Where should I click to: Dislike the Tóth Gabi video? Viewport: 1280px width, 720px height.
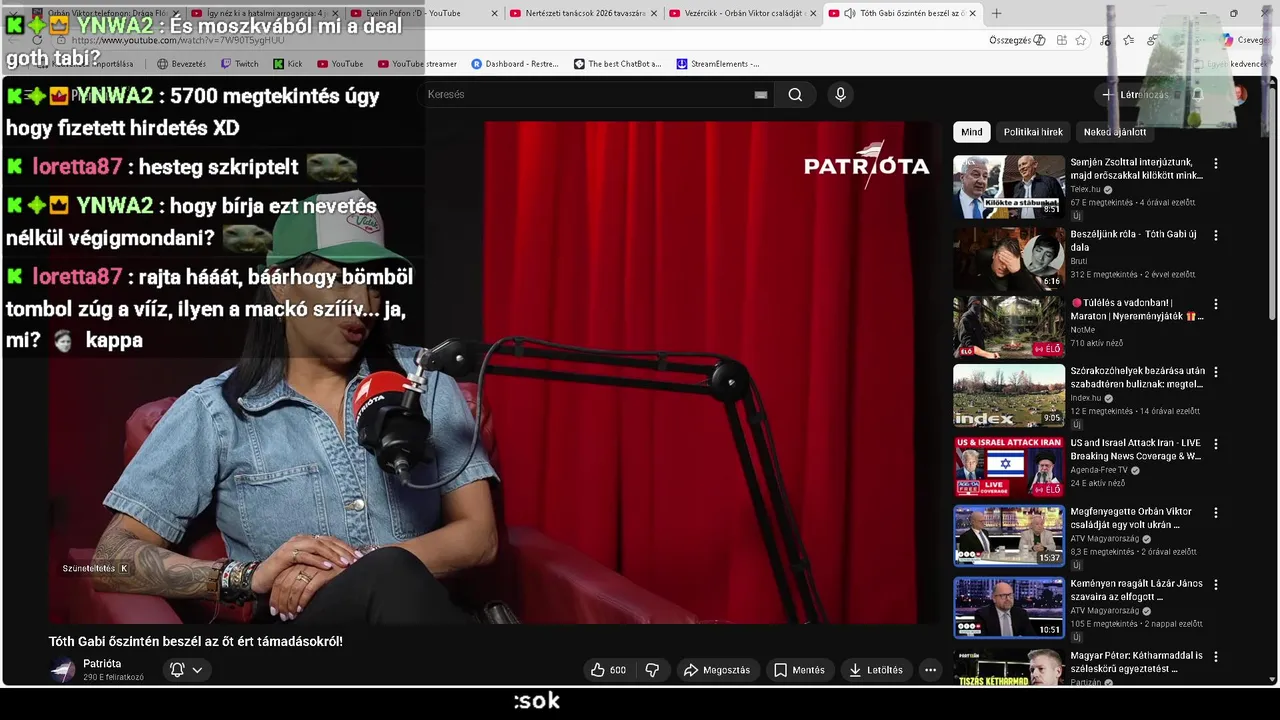[x=652, y=670]
